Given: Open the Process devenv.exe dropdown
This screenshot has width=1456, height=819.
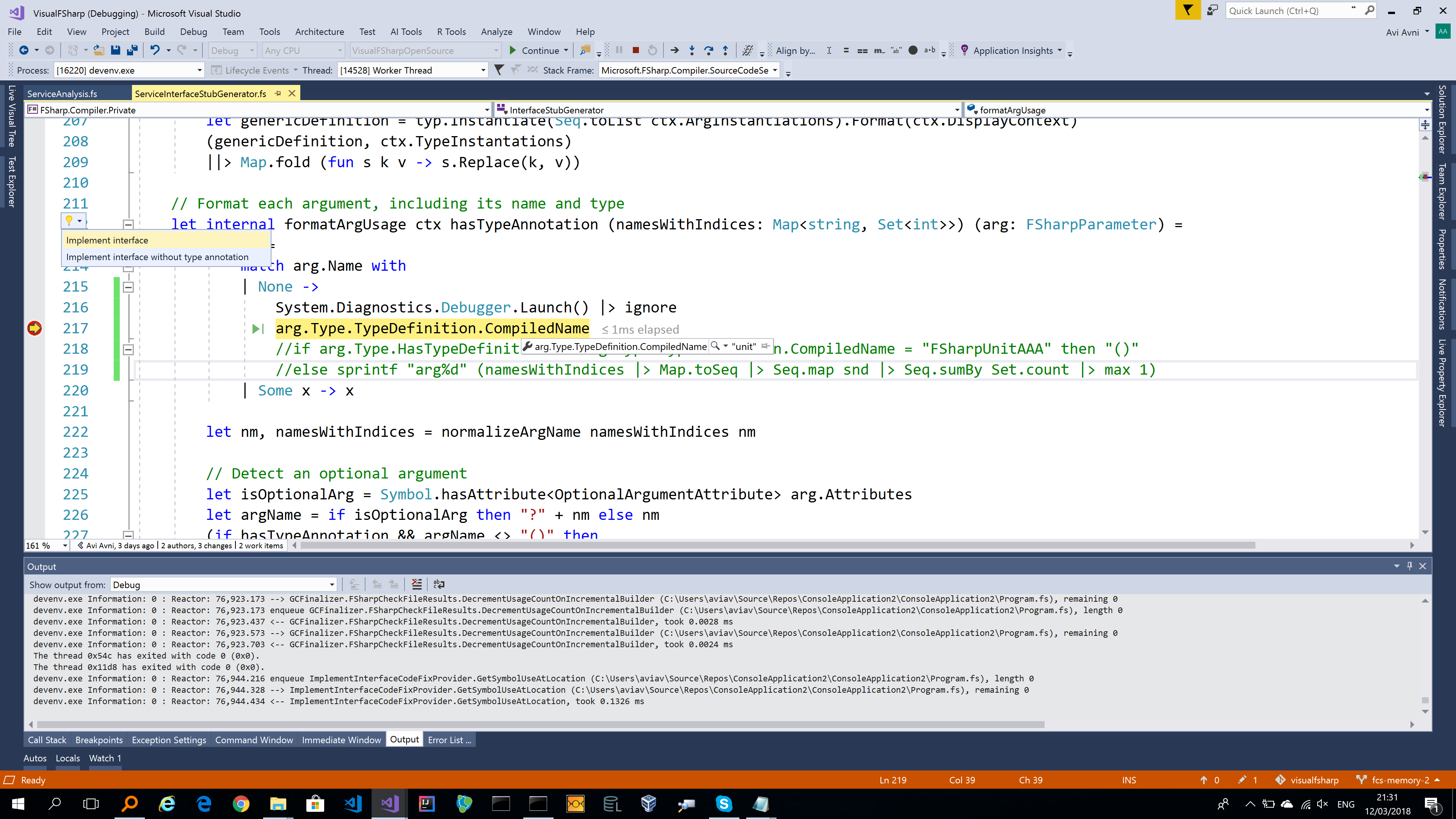Looking at the screenshot, I should pyautogui.click(x=199, y=70).
